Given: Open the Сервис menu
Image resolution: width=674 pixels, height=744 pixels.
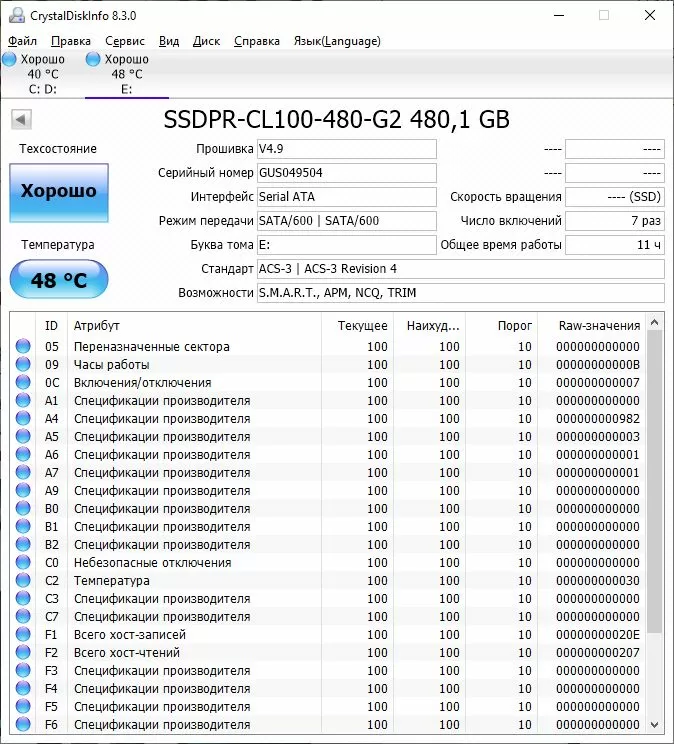Looking at the screenshot, I should [125, 41].
